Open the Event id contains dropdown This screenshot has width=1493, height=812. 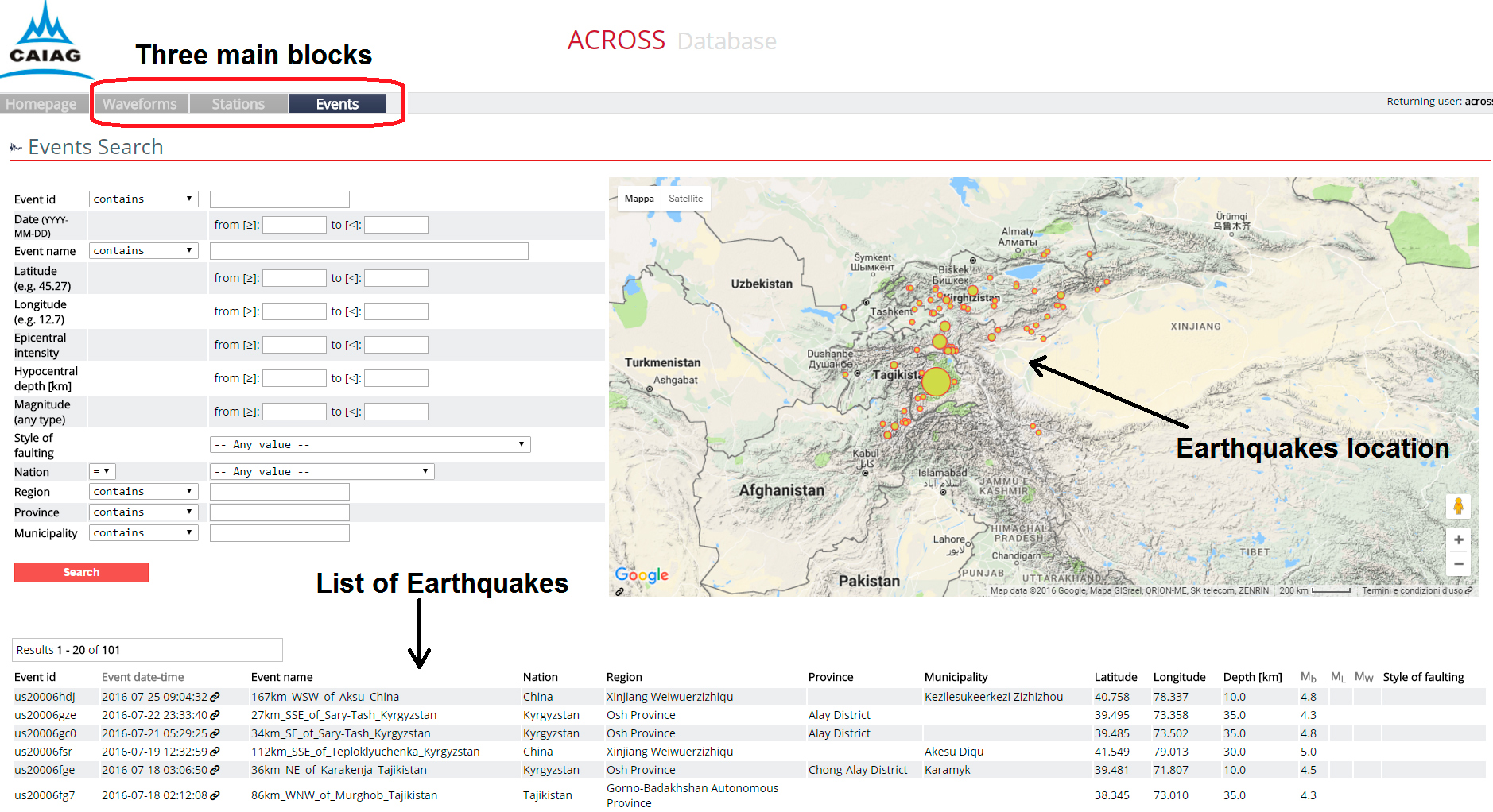(x=143, y=199)
